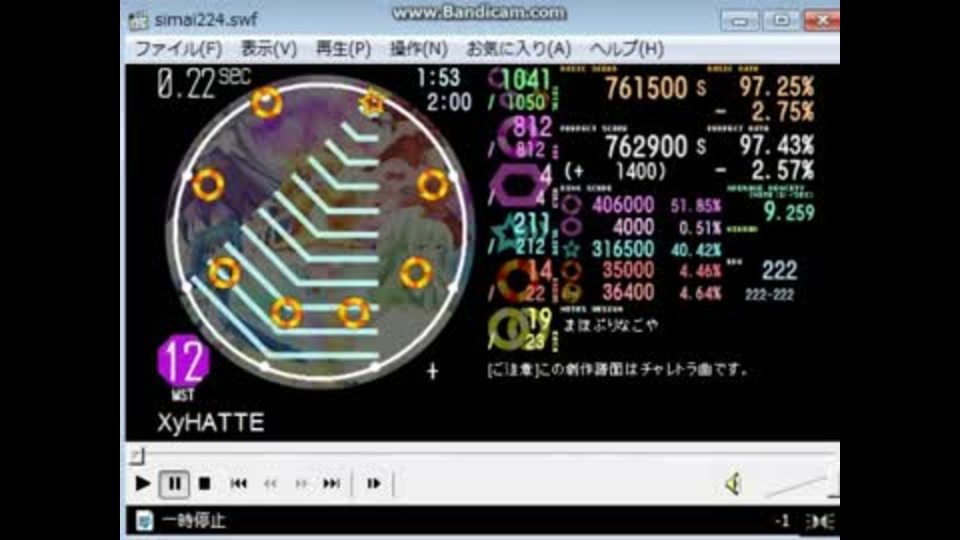
Task: Click the frame step button
Action: [x=373, y=484]
